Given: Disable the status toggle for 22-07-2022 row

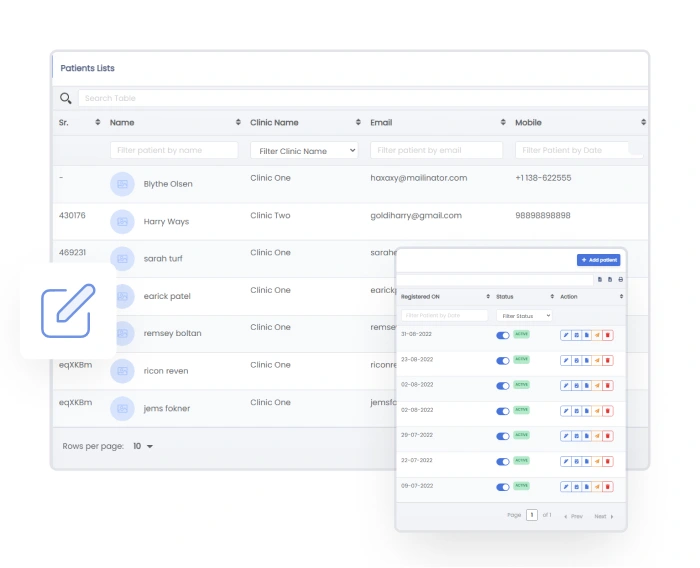Looking at the screenshot, I should point(503,461).
